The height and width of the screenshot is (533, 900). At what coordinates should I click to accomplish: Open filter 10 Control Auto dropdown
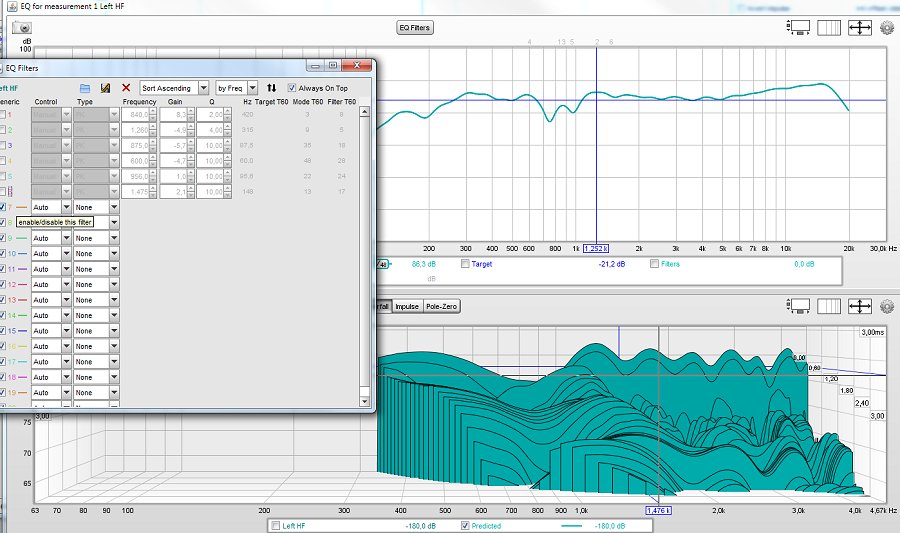[51, 254]
